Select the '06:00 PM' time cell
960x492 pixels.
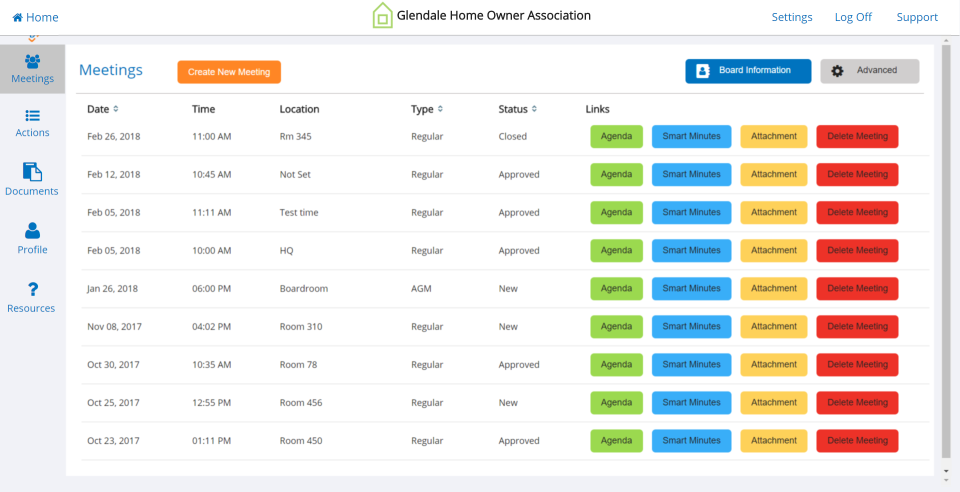click(x=211, y=288)
